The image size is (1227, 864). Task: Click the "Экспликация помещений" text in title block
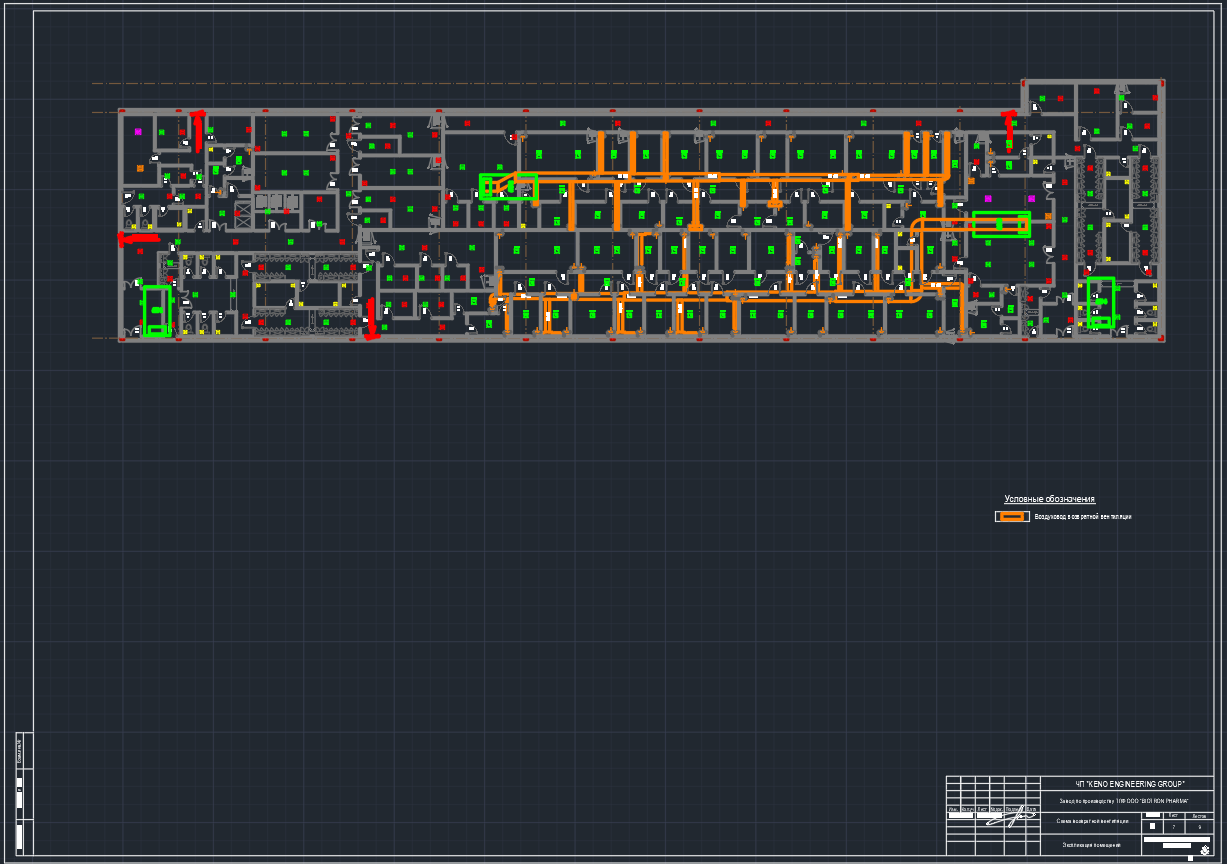pyautogui.click(x=1091, y=846)
